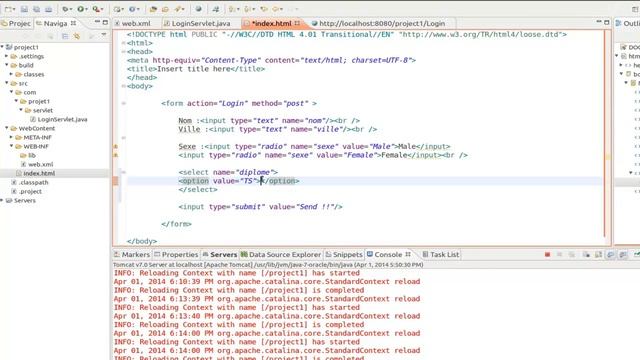Screen dimensions: 640x360
Task: Open the Debug dropdown arrow
Action: click(71, 9)
